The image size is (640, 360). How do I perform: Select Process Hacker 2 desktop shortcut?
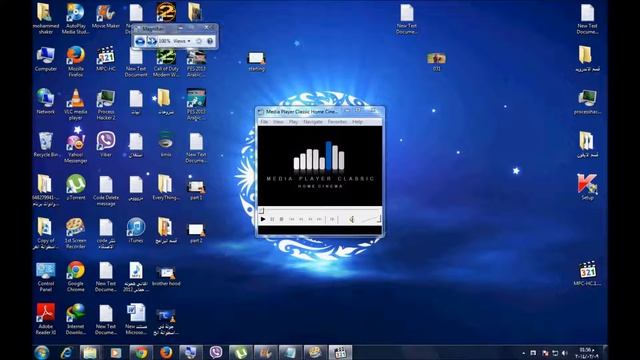[106, 105]
